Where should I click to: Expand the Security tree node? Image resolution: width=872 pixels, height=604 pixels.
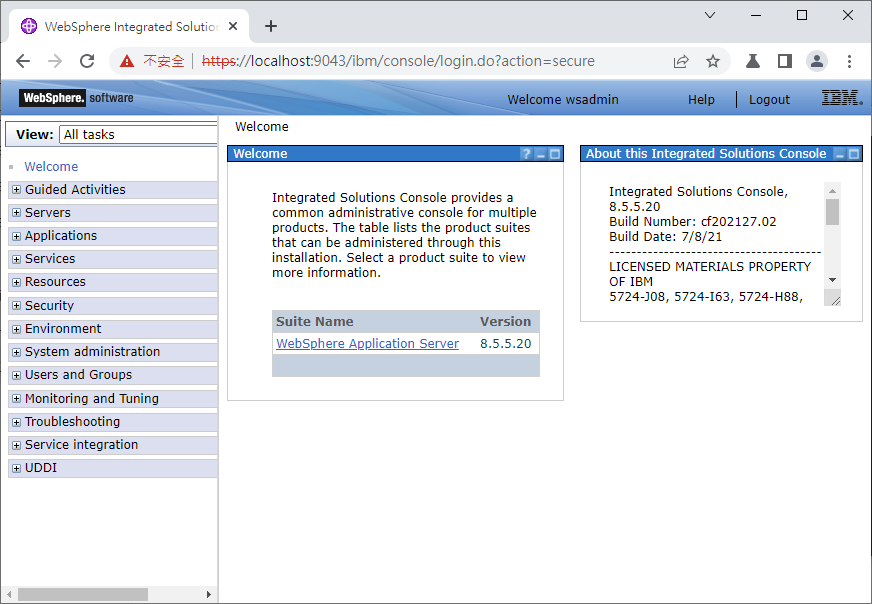tap(17, 305)
